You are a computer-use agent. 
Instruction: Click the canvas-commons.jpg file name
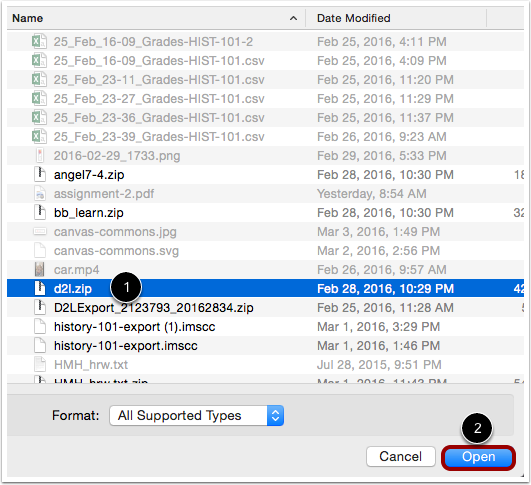coord(115,232)
